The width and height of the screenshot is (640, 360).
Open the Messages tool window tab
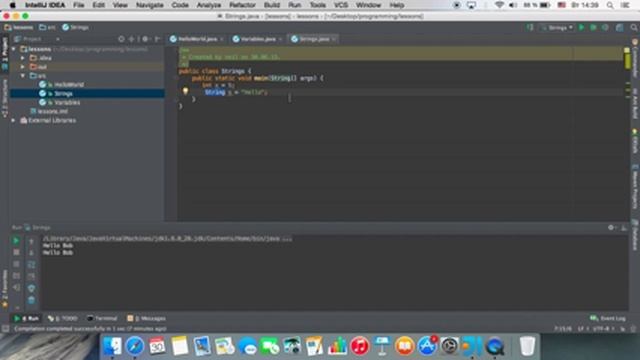click(147, 318)
